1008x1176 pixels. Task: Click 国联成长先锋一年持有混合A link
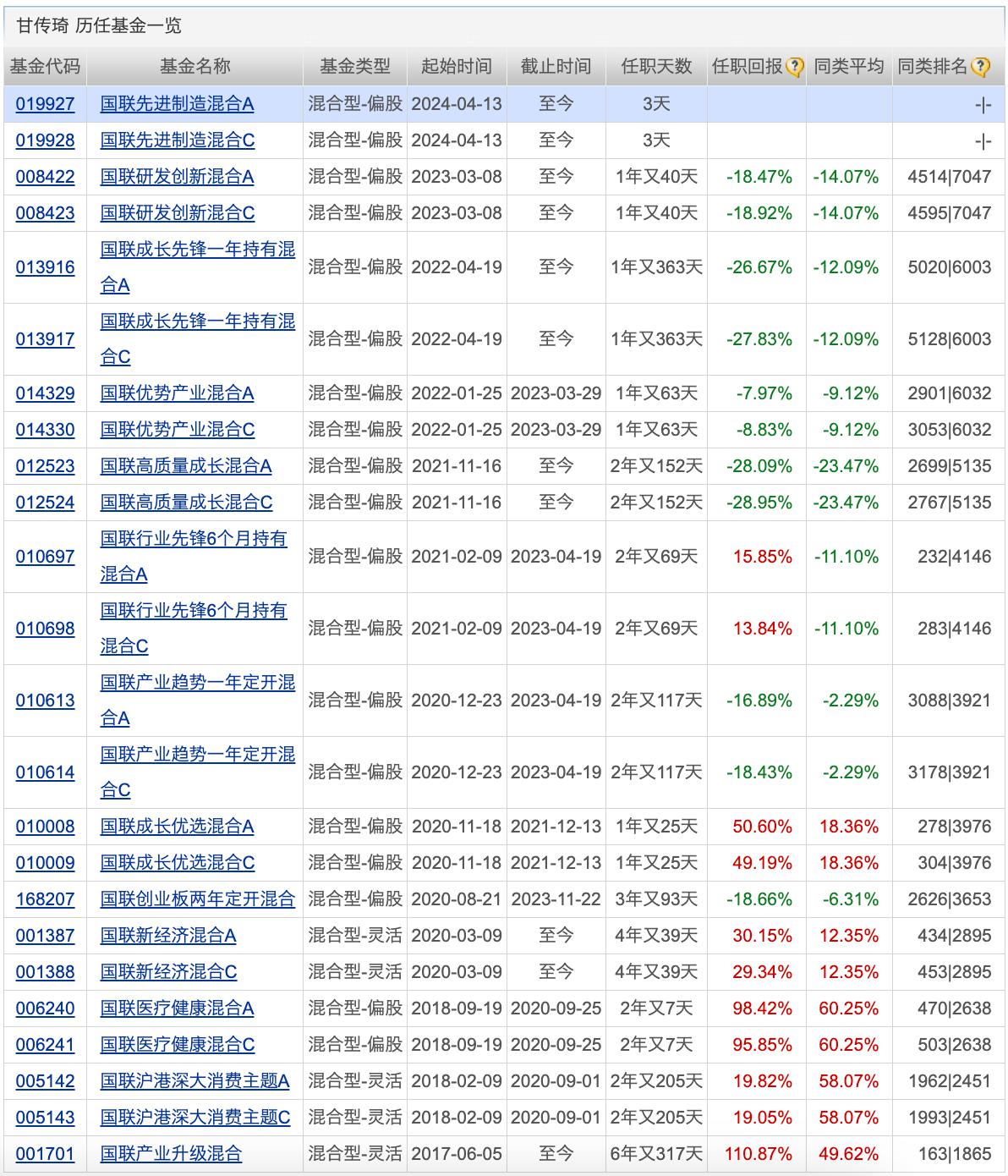199,266
